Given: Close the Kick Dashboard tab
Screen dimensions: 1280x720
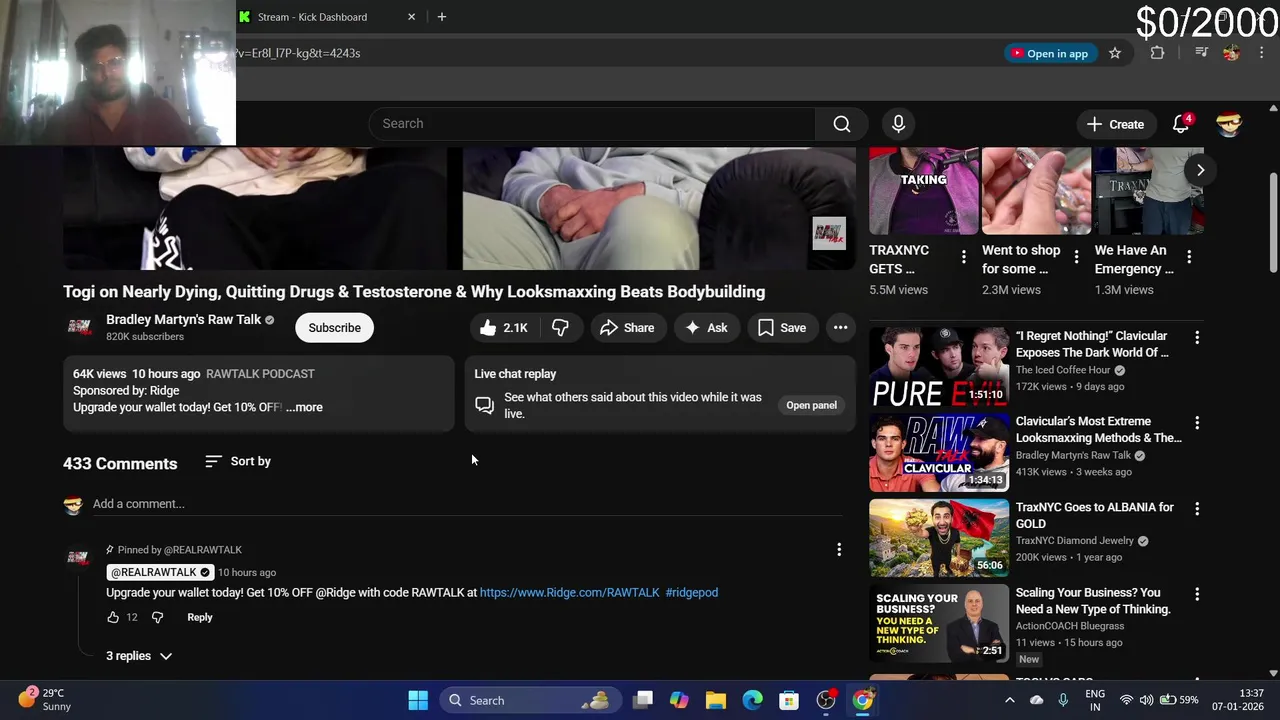Looking at the screenshot, I should [411, 17].
